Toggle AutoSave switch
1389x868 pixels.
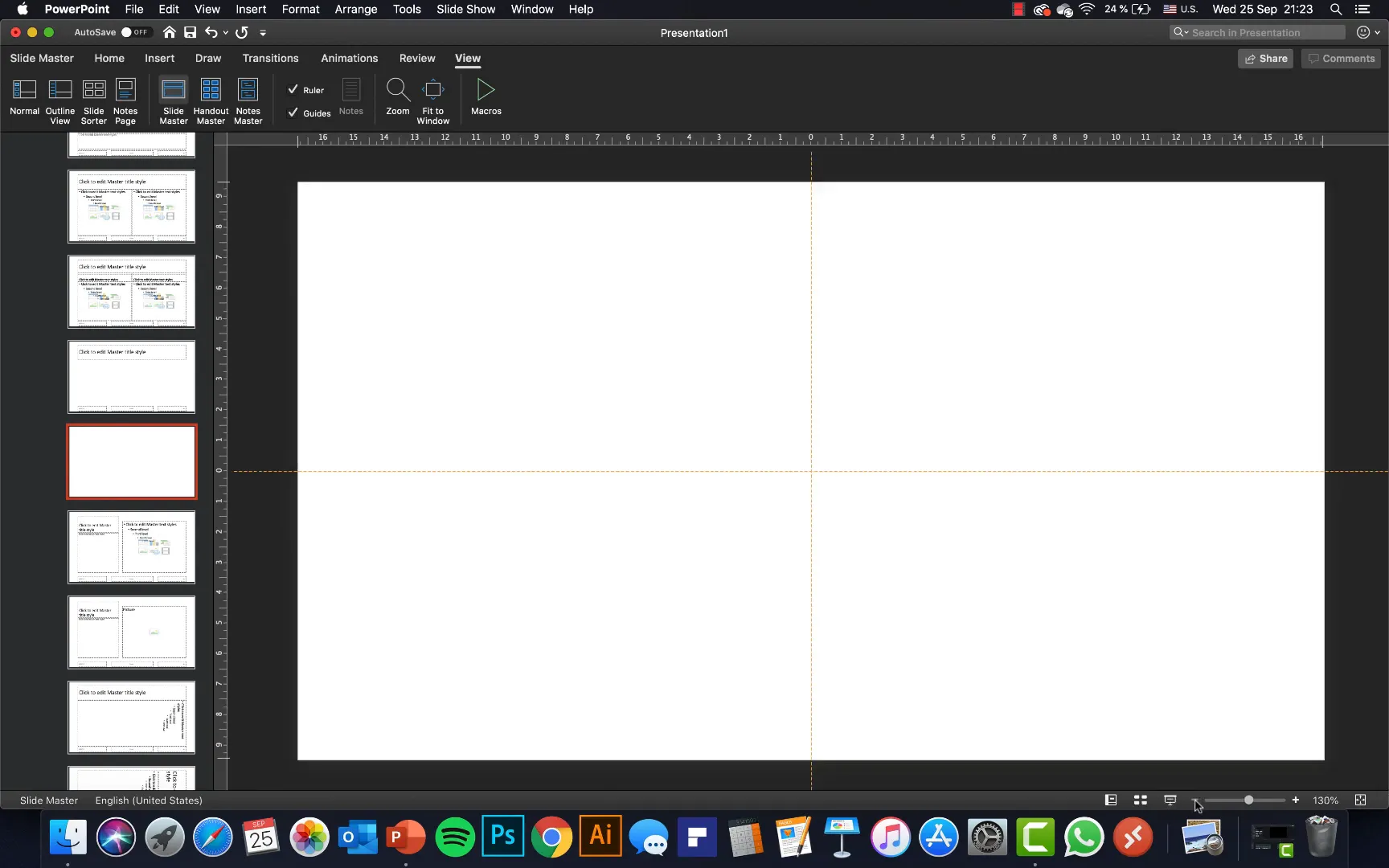135,32
